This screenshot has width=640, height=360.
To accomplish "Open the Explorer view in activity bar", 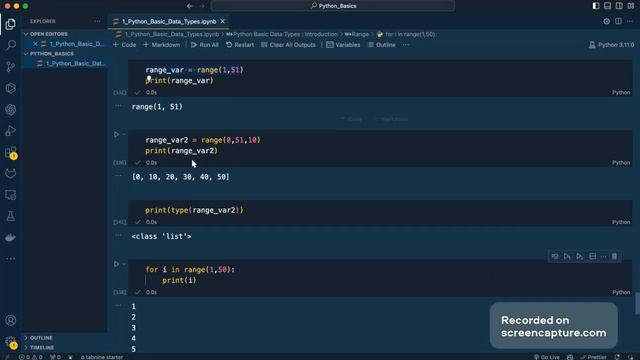I will (11, 24).
